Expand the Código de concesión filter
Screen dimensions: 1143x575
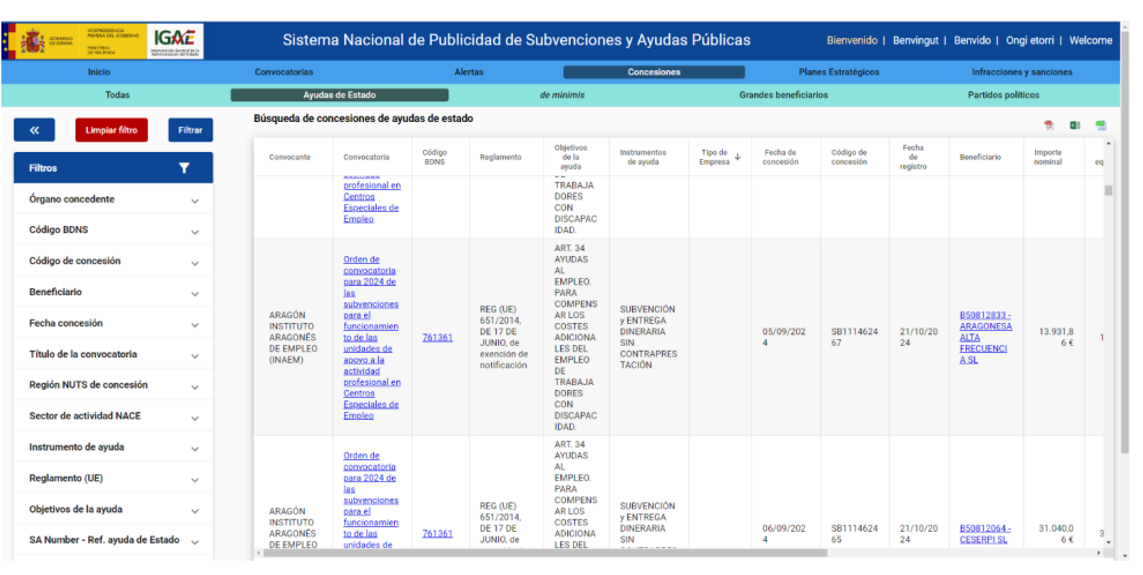[113, 261]
